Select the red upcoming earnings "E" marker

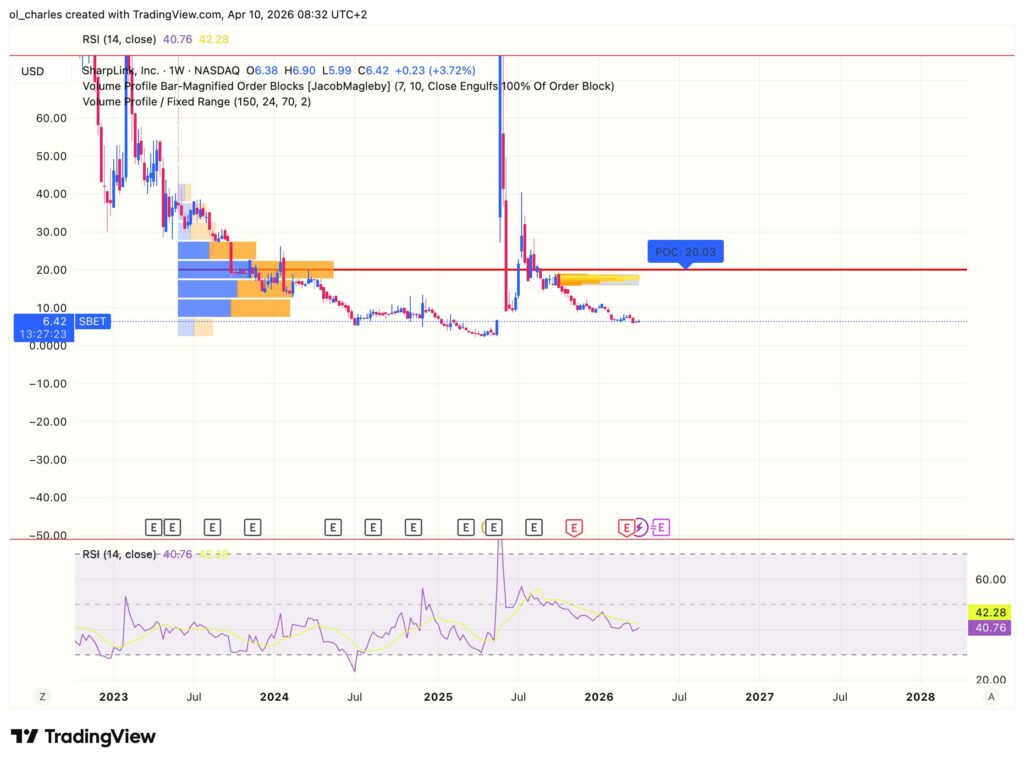point(573,527)
